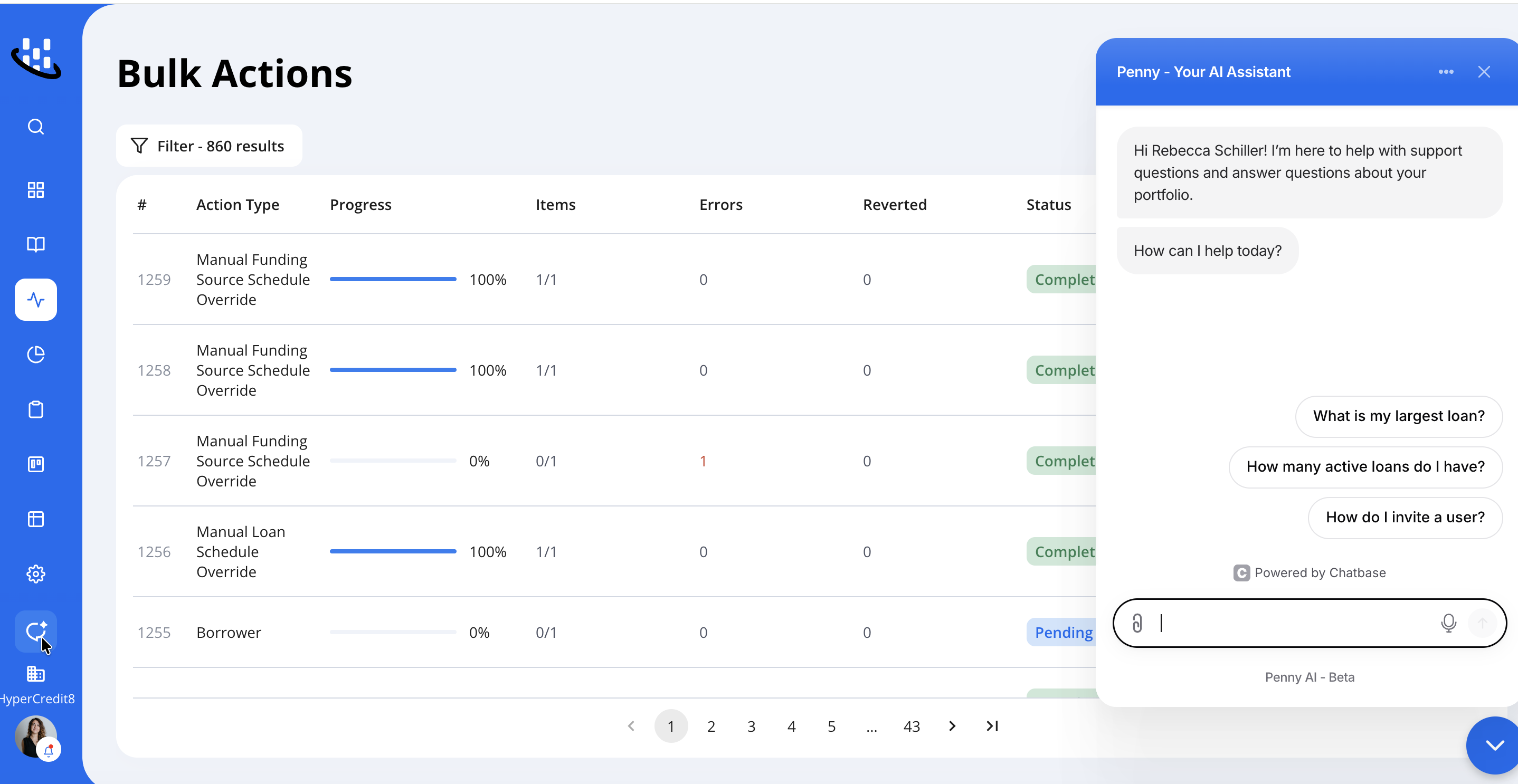Open search from the sidebar magnifier icon

(x=36, y=127)
